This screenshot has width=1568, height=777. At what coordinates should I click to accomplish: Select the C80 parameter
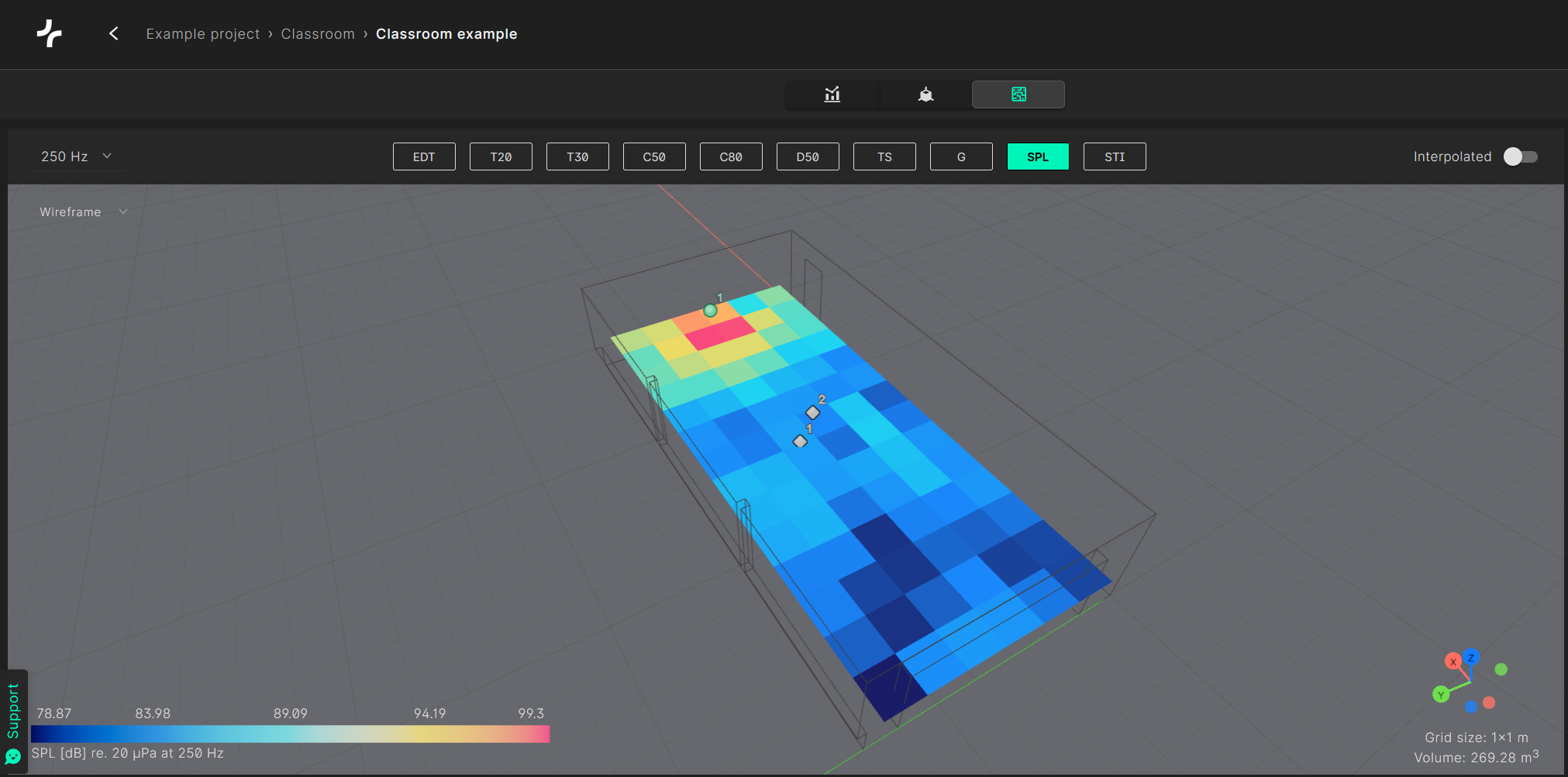731,156
